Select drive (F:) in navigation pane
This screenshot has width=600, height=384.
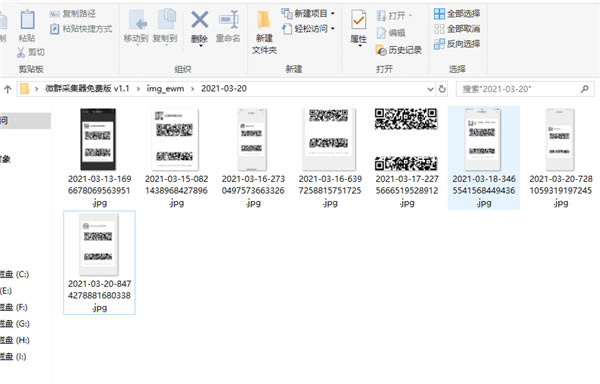coord(14,307)
